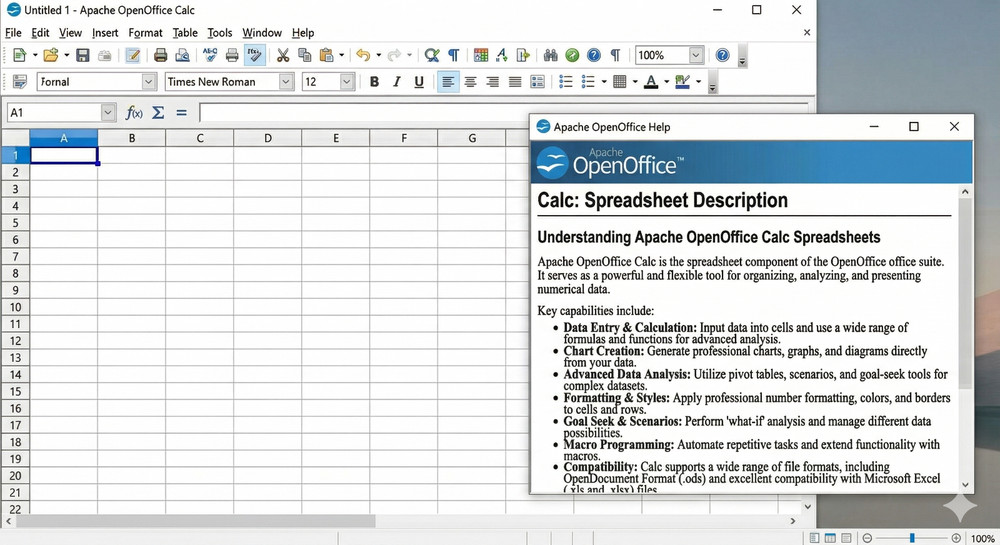Set Align Right on the cell
The image size is (1000, 545).
tap(492, 82)
